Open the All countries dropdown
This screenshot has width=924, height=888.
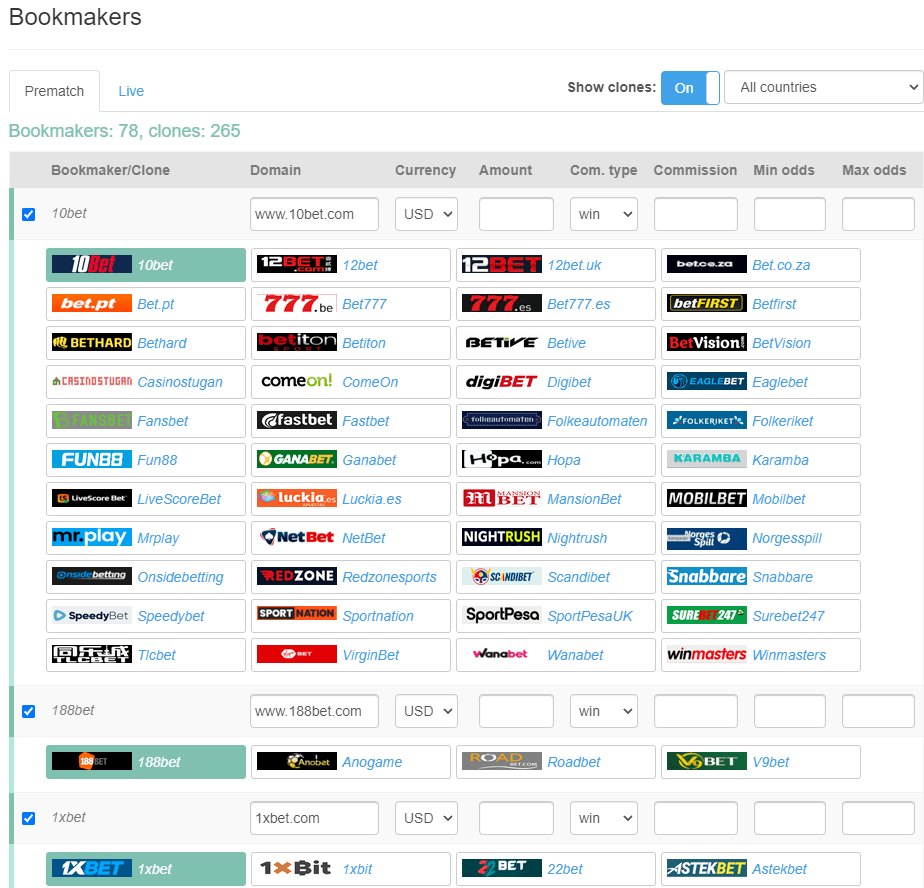pos(823,87)
